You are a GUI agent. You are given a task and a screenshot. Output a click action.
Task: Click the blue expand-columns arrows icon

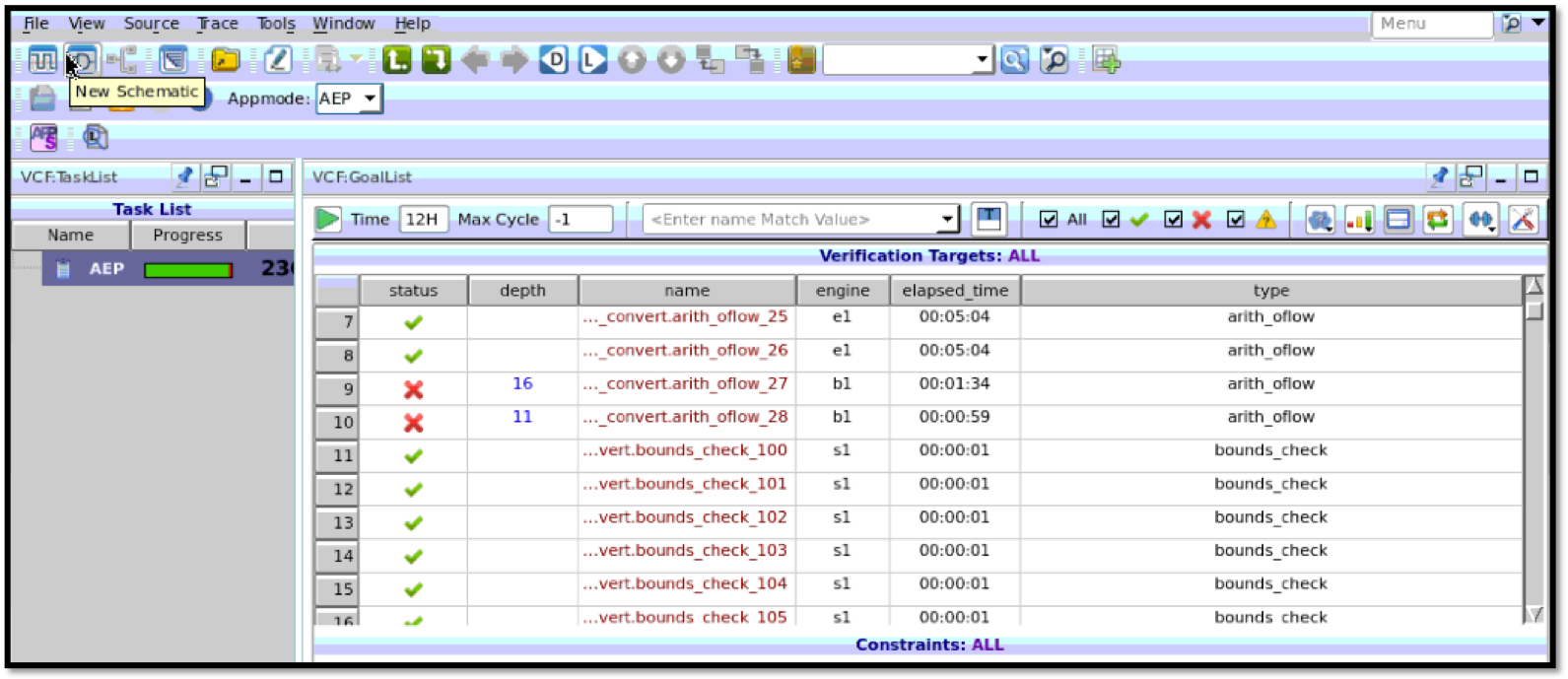tap(1480, 219)
